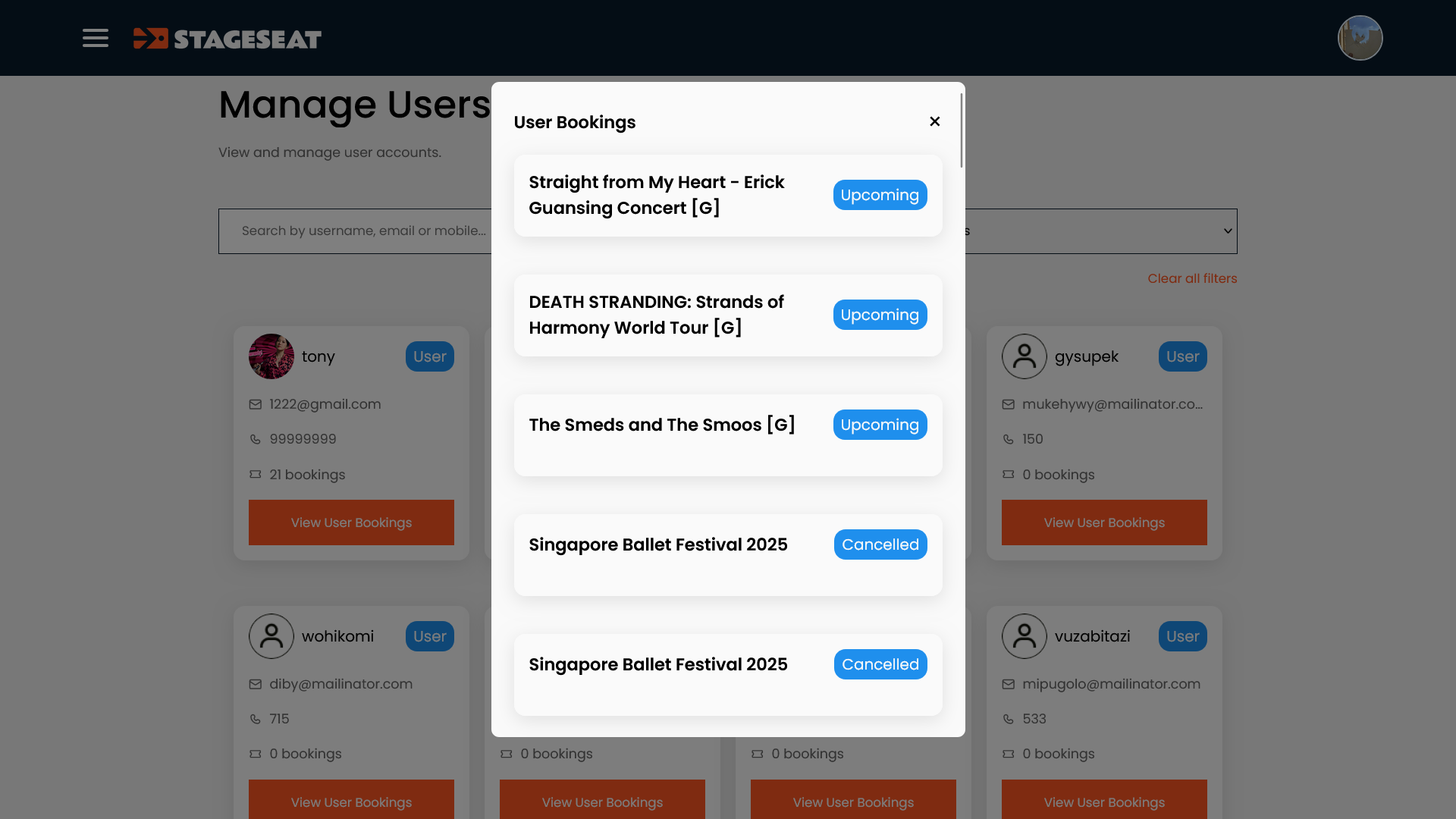Click the StageSeat logo
This screenshot has width=1456, height=819.
(x=227, y=39)
